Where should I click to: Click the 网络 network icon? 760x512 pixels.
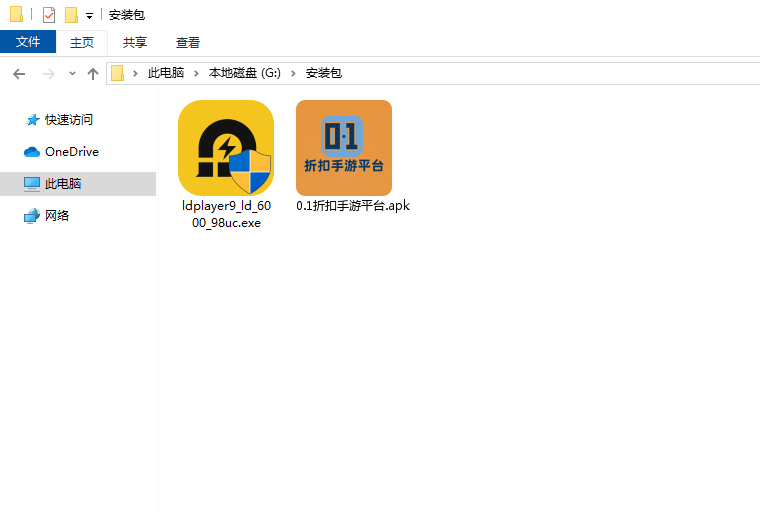point(32,216)
